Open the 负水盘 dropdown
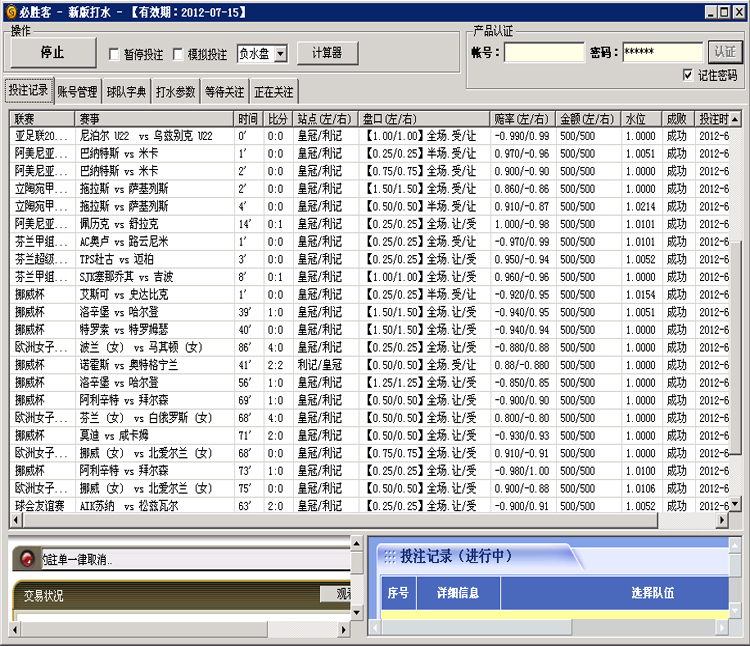This screenshot has height=646, width=750. tap(279, 53)
